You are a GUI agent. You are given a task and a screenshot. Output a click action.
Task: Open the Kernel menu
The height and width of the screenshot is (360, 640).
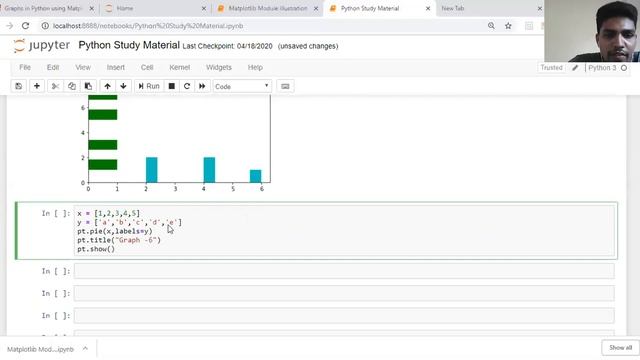tap(180, 67)
